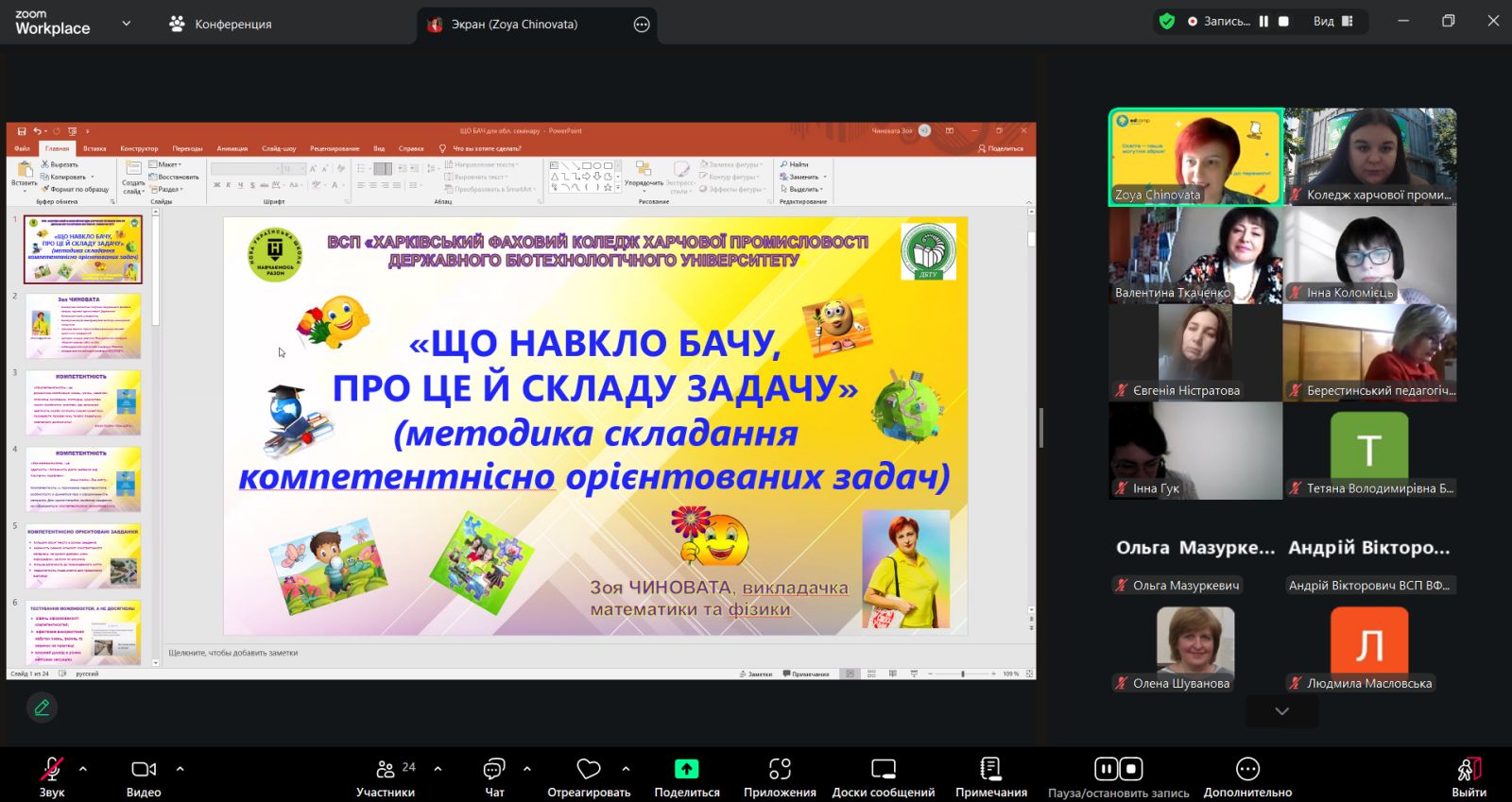Screen dimensions: 1512x802
Task: Select Zoya Chinovata's video thumbnail
Action: tap(1194, 157)
